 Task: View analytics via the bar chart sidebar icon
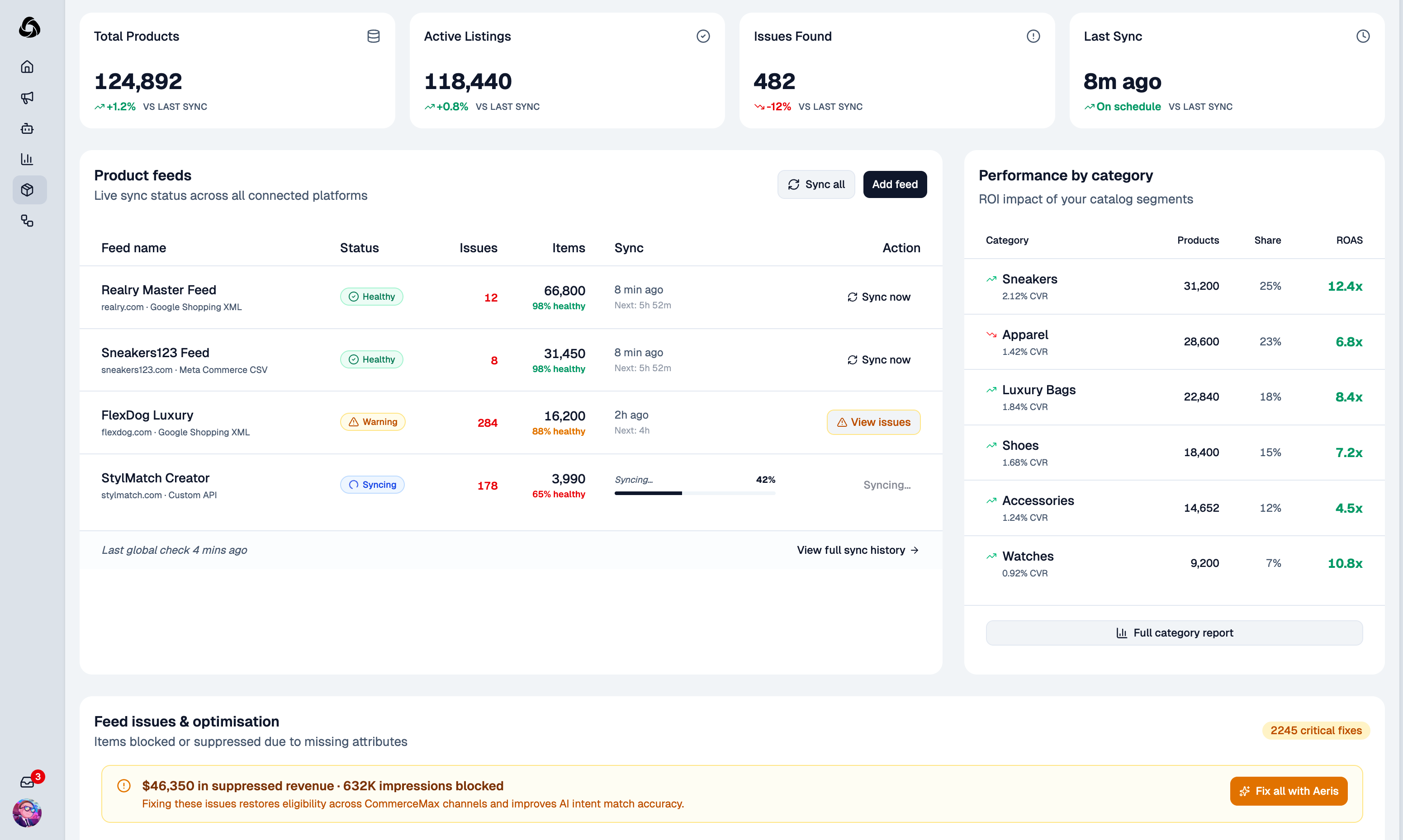click(28, 159)
